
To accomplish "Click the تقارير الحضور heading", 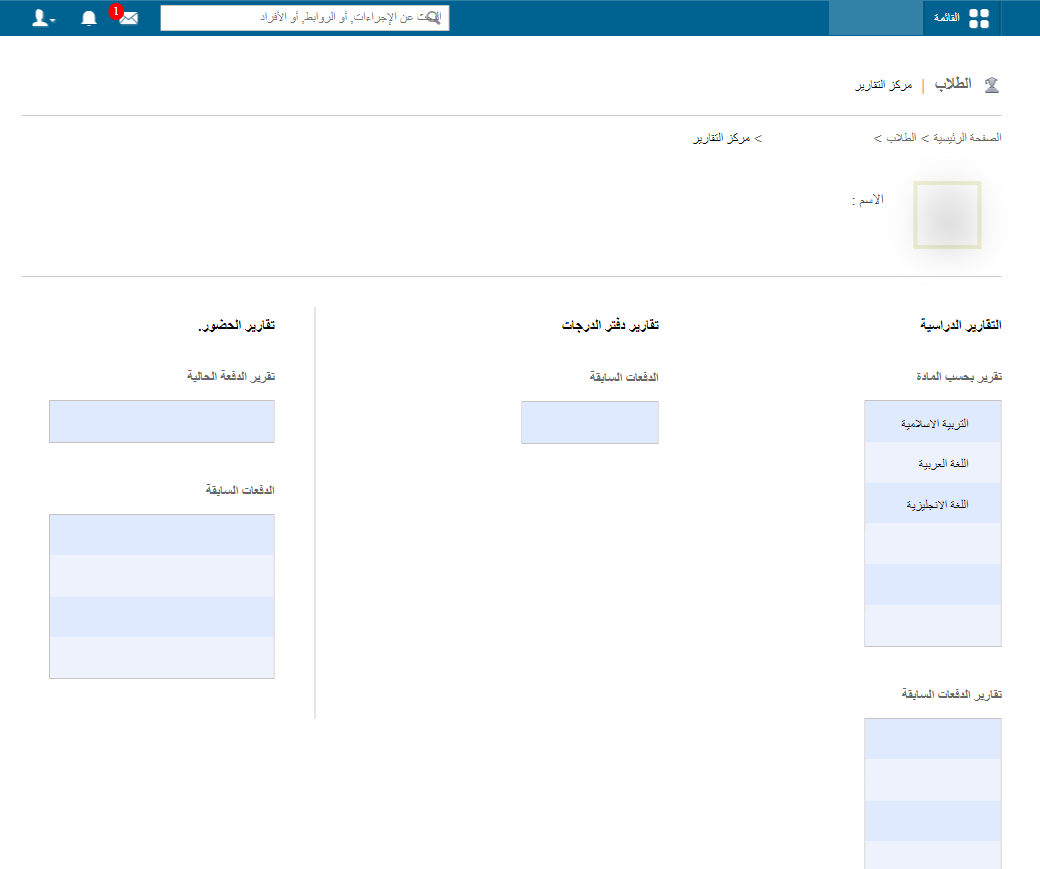I will 236,324.
